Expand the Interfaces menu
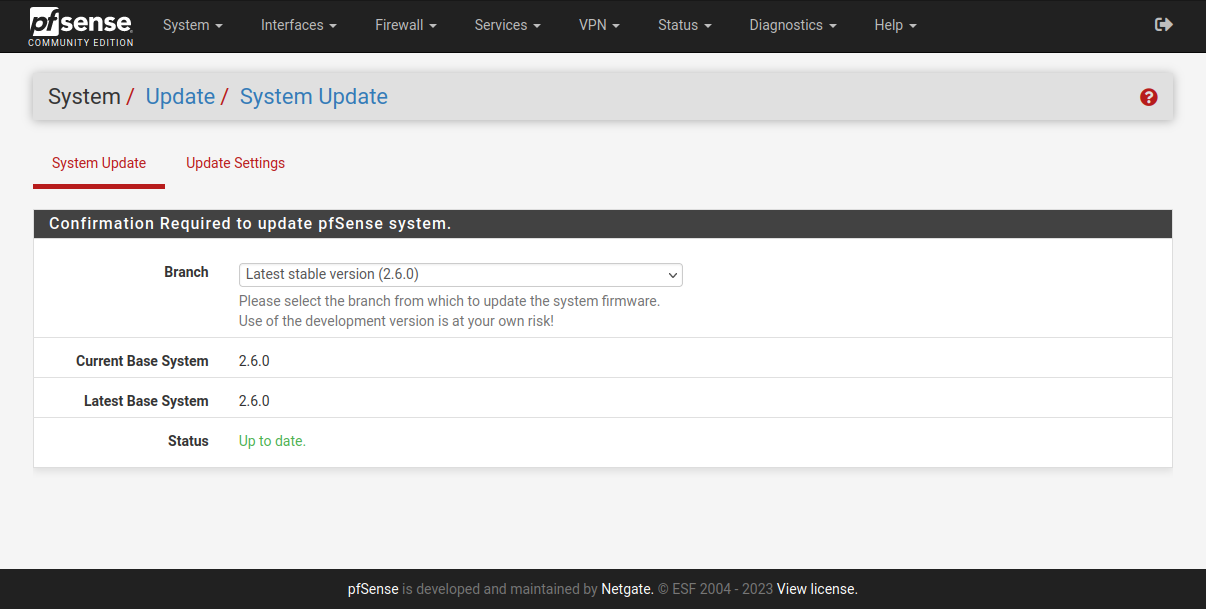The height and width of the screenshot is (609, 1206). pyautogui.click(x=298, y=25)
